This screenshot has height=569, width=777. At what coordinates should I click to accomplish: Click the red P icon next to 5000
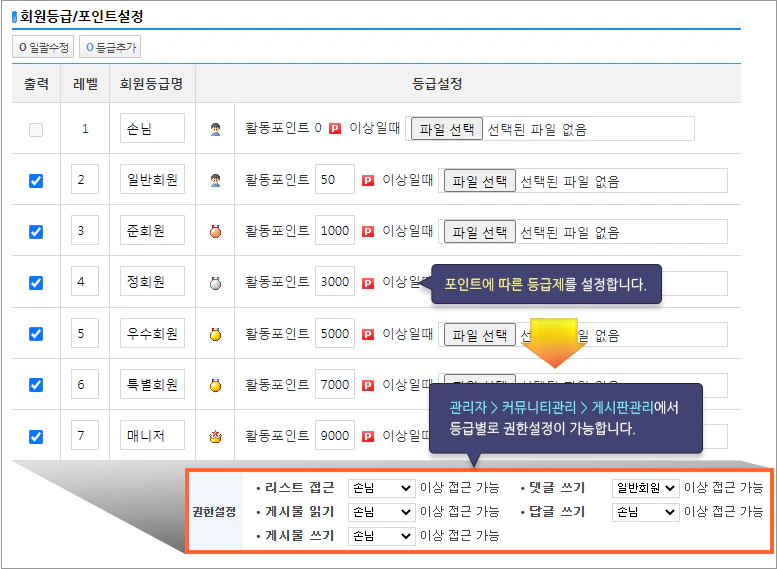click(x=368, y=334)
